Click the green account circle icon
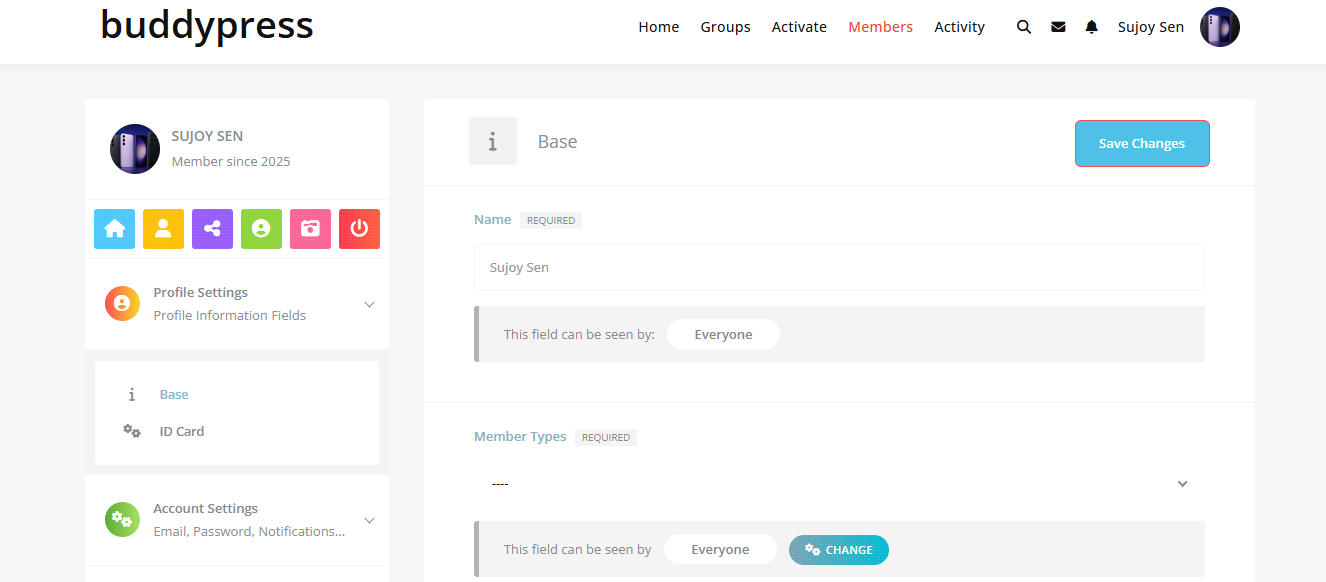This screenshot has width=1326, height=582. 261,229
